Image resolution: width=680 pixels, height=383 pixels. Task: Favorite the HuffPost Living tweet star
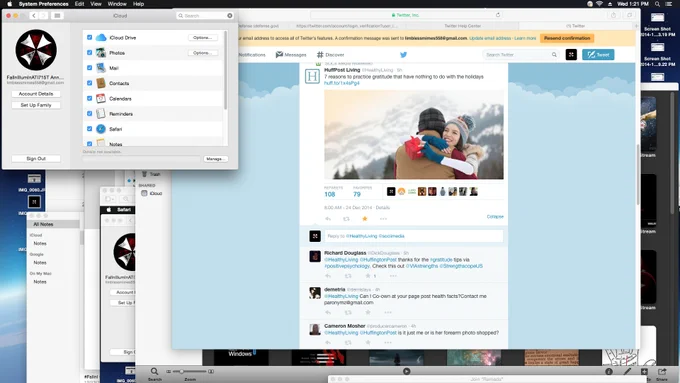pos(365,219)
